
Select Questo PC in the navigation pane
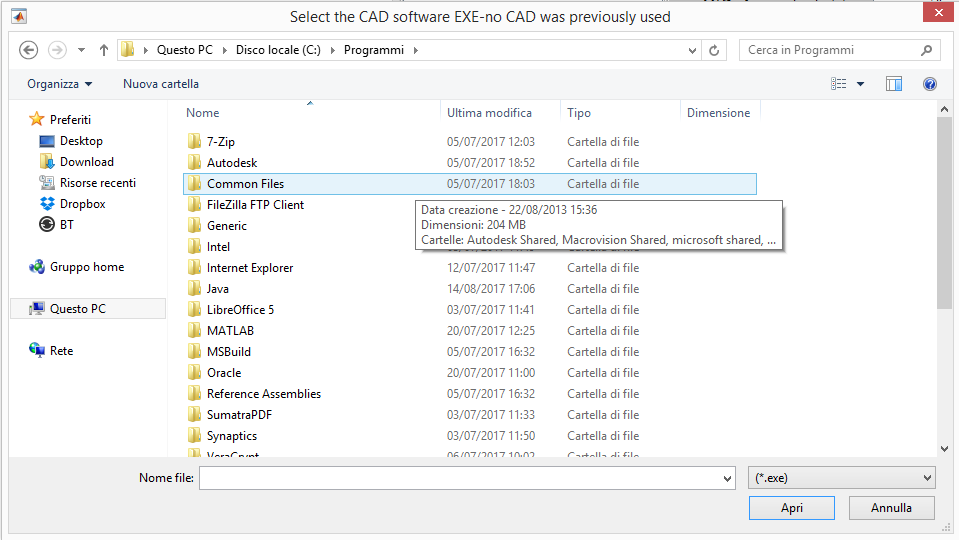pyautogui.click(x=88, y=309)
